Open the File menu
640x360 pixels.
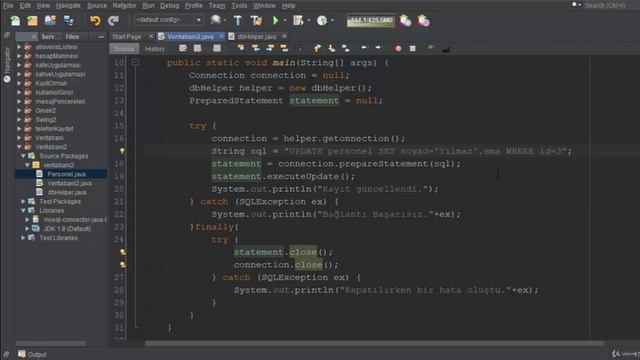tap(8, 6)
